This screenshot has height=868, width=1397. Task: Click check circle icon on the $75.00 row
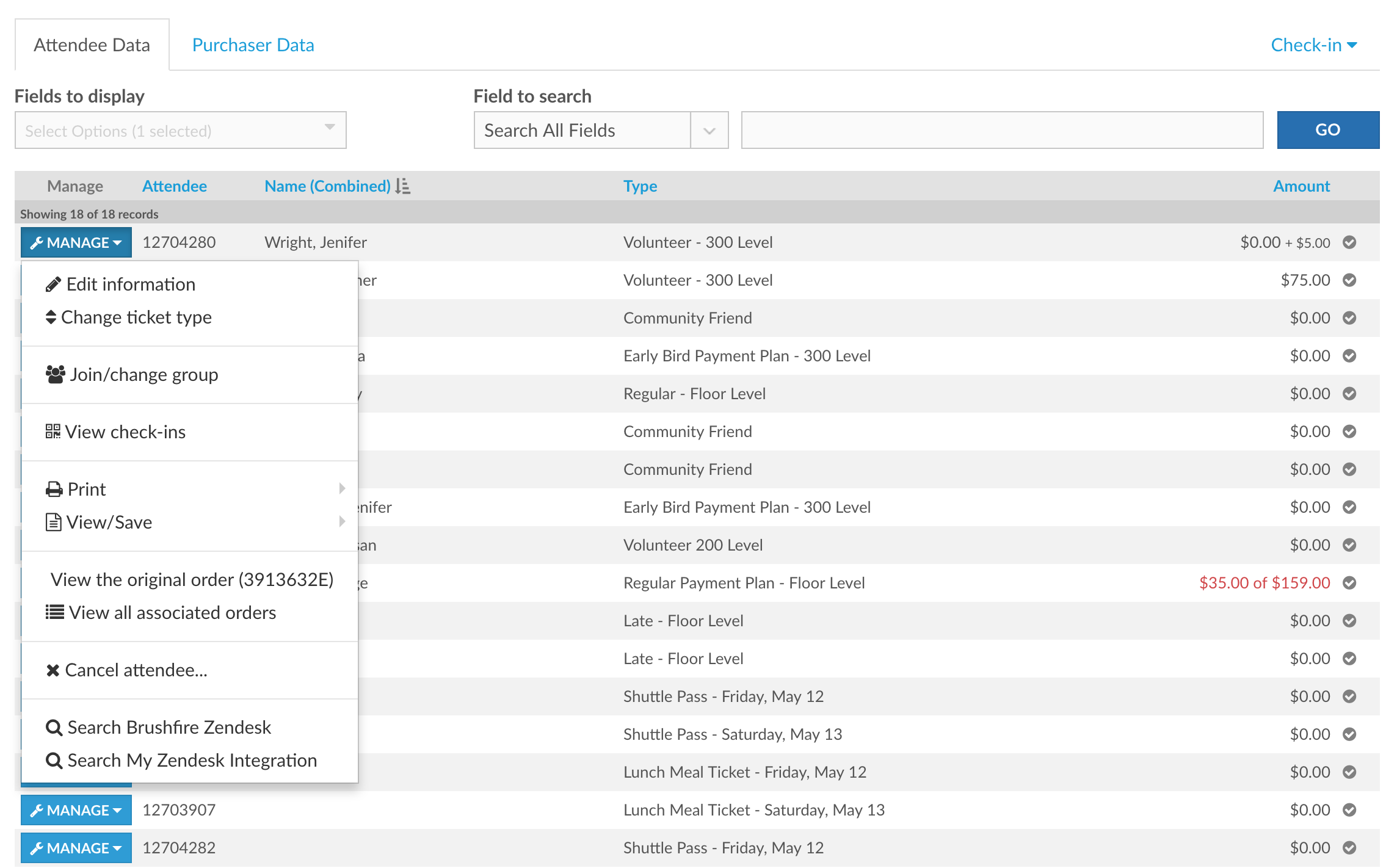tap(1349, 280)
